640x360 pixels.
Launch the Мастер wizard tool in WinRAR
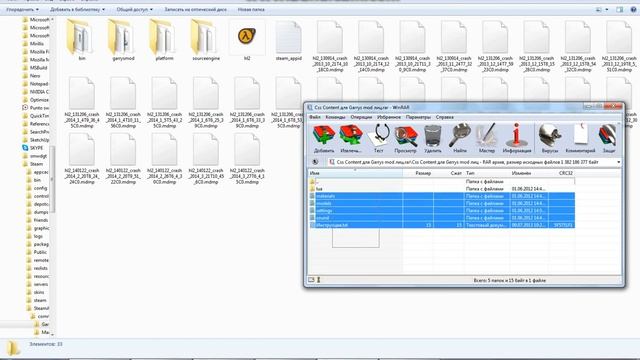click(x=487, y=139)
